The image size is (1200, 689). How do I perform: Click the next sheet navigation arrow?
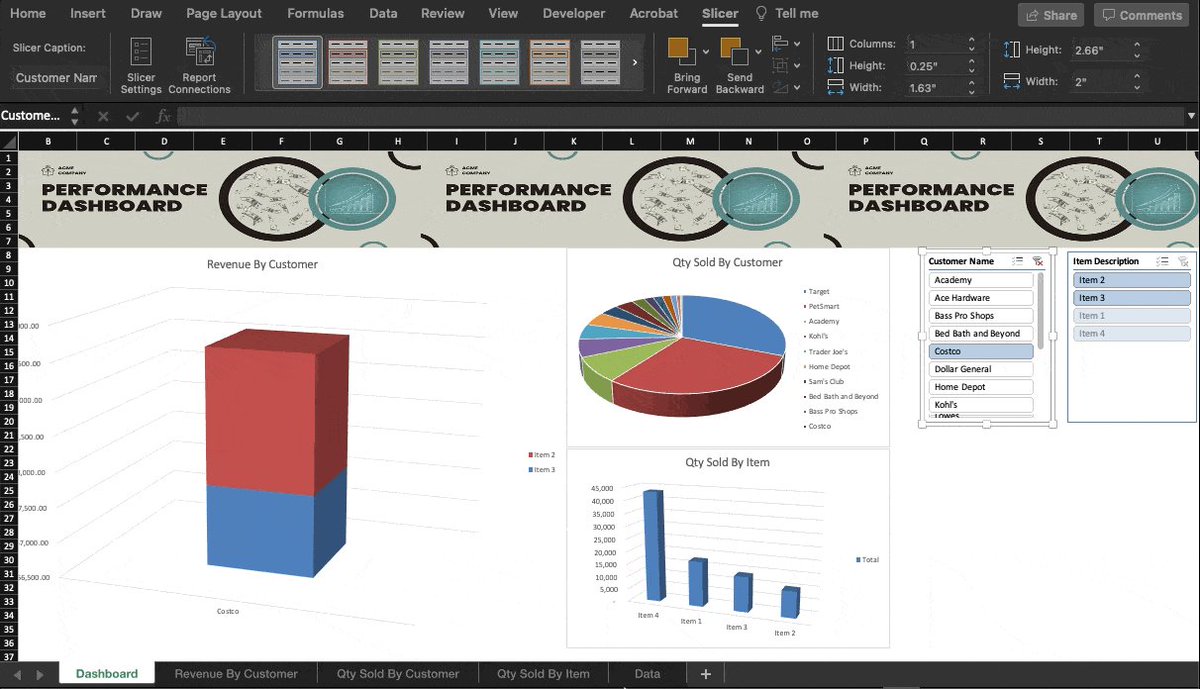point(38,675)
